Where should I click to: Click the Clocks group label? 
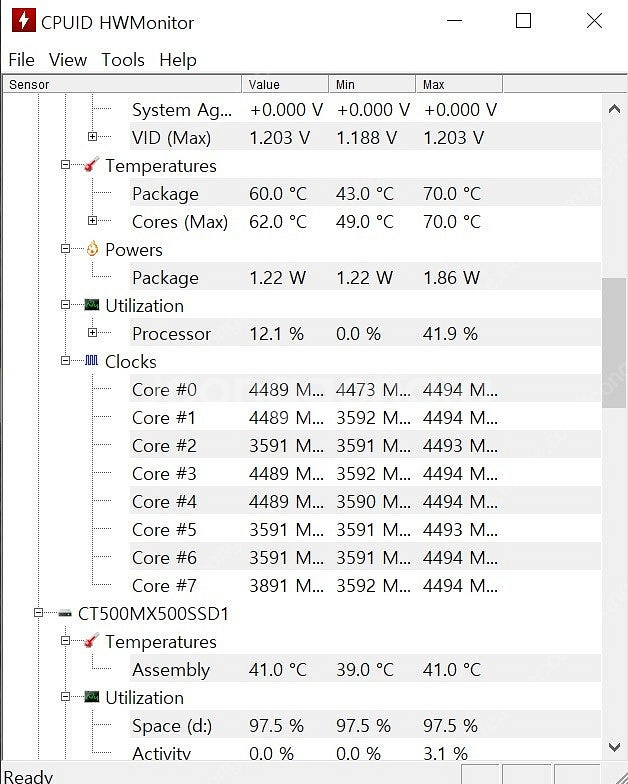click(x=130, y=362)
